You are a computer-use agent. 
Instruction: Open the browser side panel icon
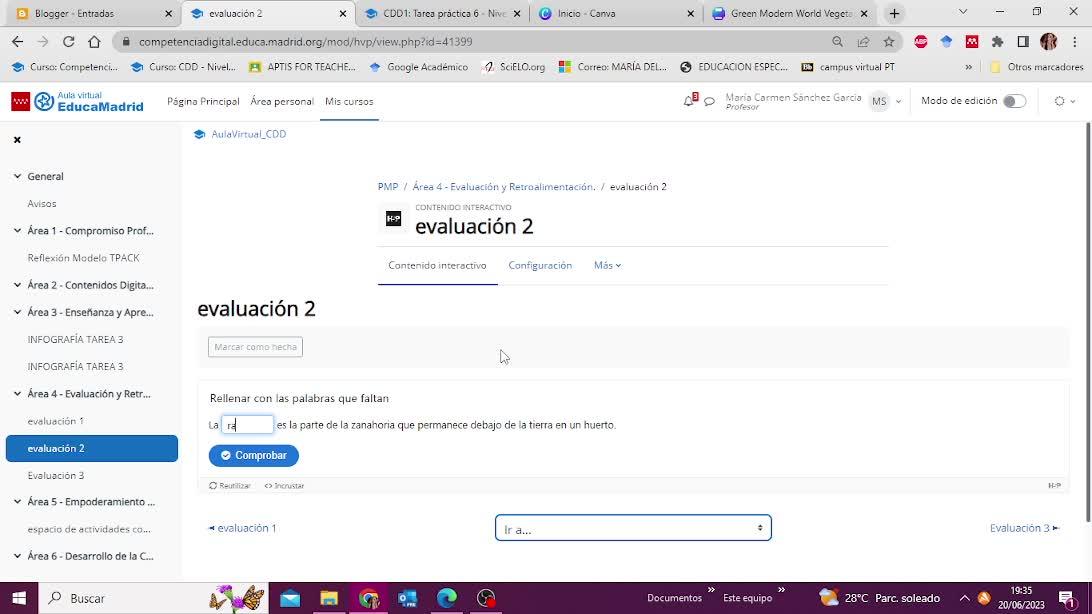[1023, 42]
